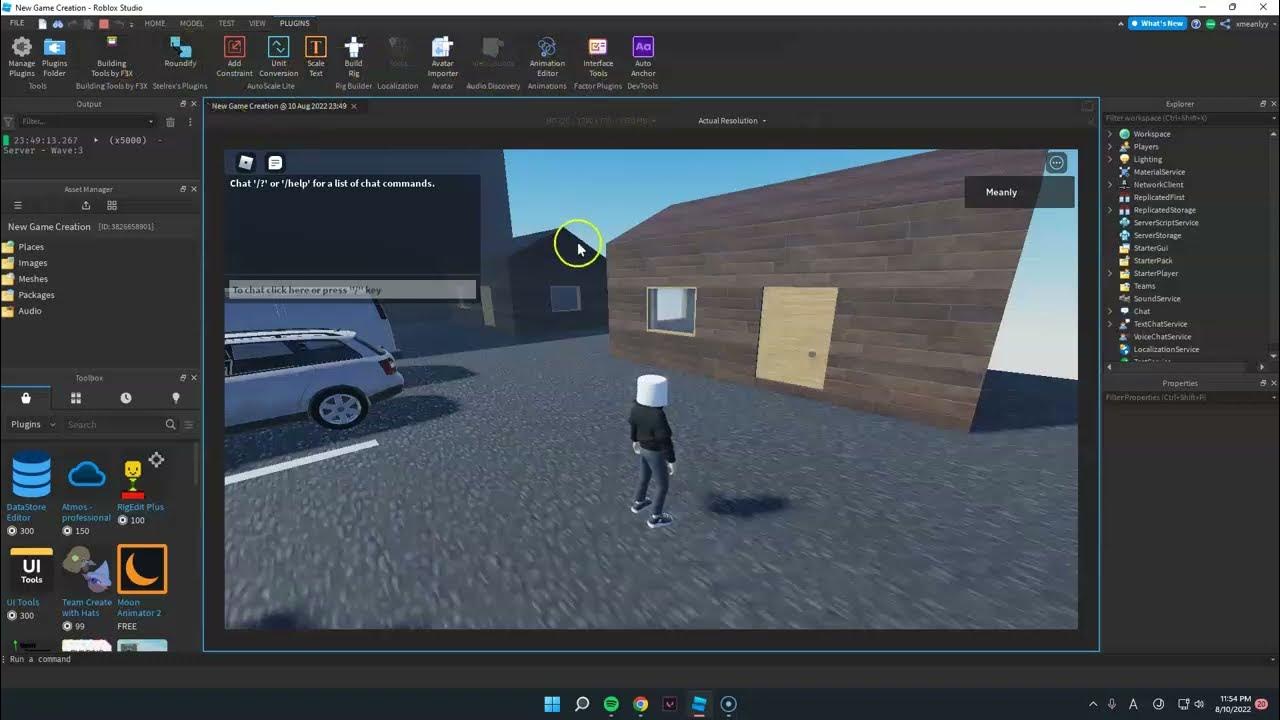This screenshot has height=720, width=1280.
Task: Select Toolbox Creations lightbulb tab
Action: (176, 398)
